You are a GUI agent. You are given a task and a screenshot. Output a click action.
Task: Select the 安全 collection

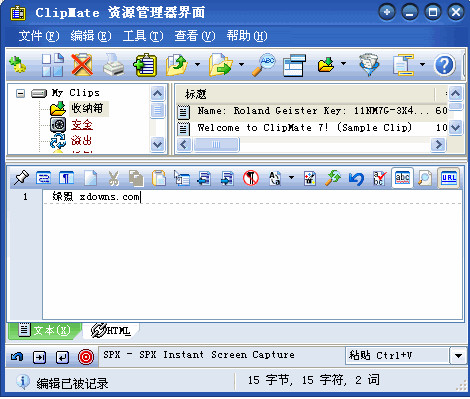click(82, 125)
